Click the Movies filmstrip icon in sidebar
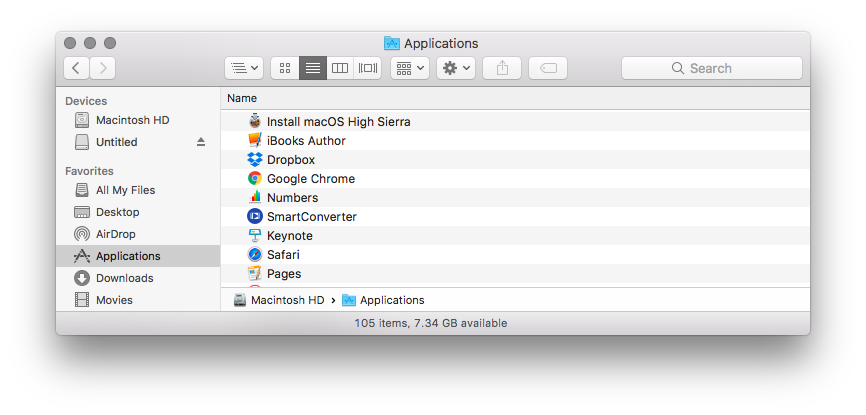866x415 pixels. 82,300
